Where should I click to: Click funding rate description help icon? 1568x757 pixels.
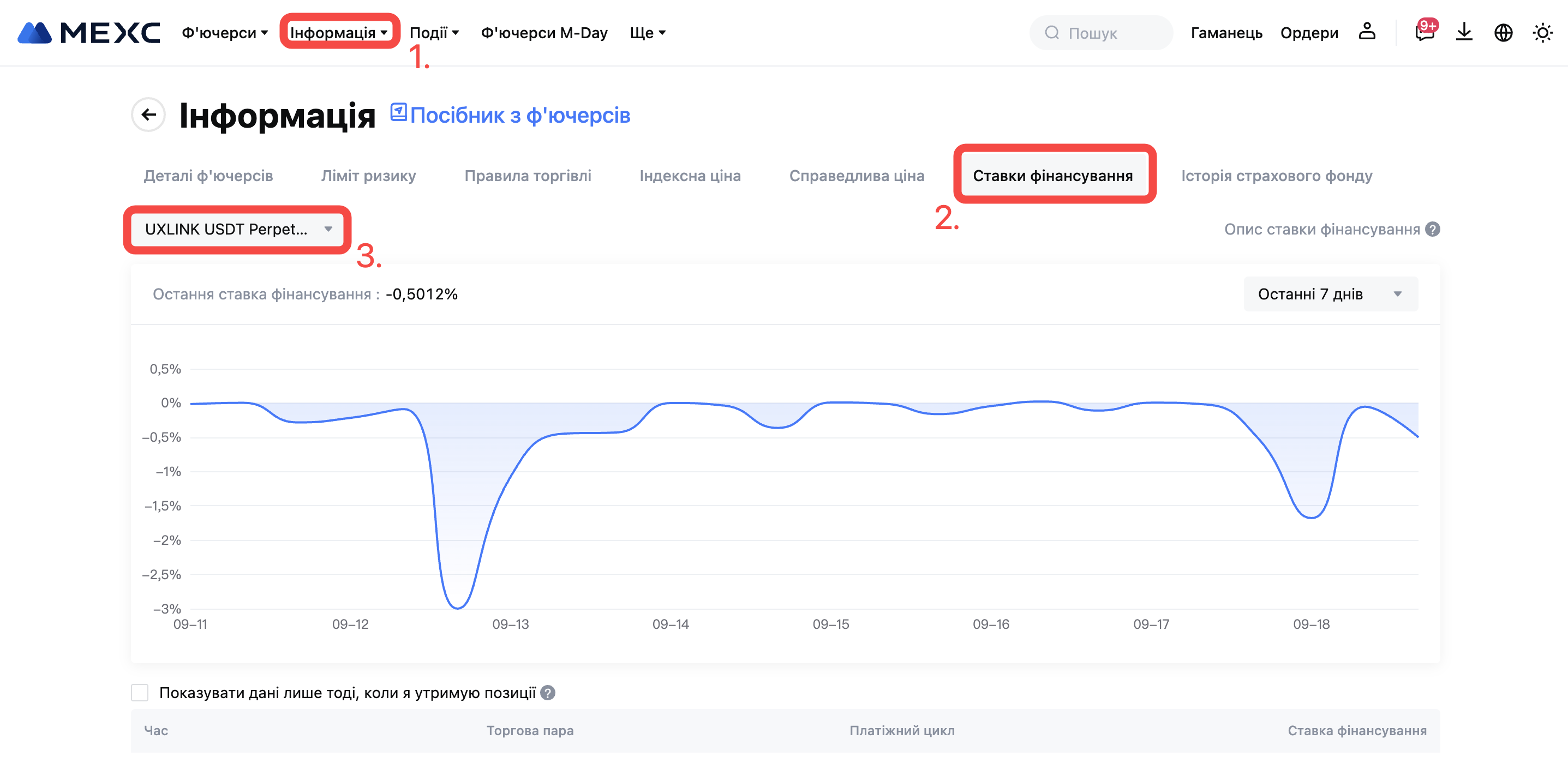(1433, 230)
